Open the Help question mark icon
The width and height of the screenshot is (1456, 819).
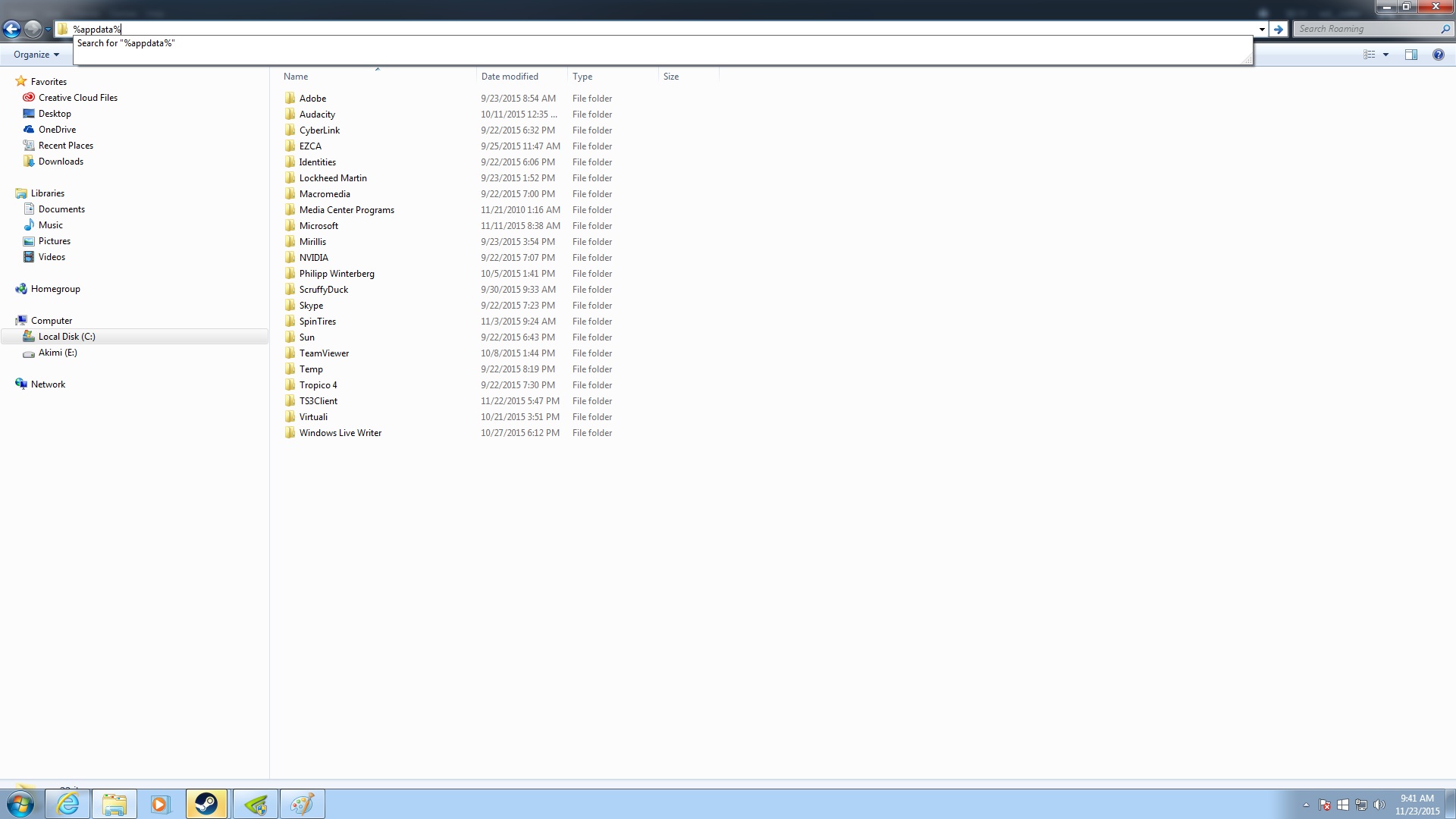[x=1438, y=55]
